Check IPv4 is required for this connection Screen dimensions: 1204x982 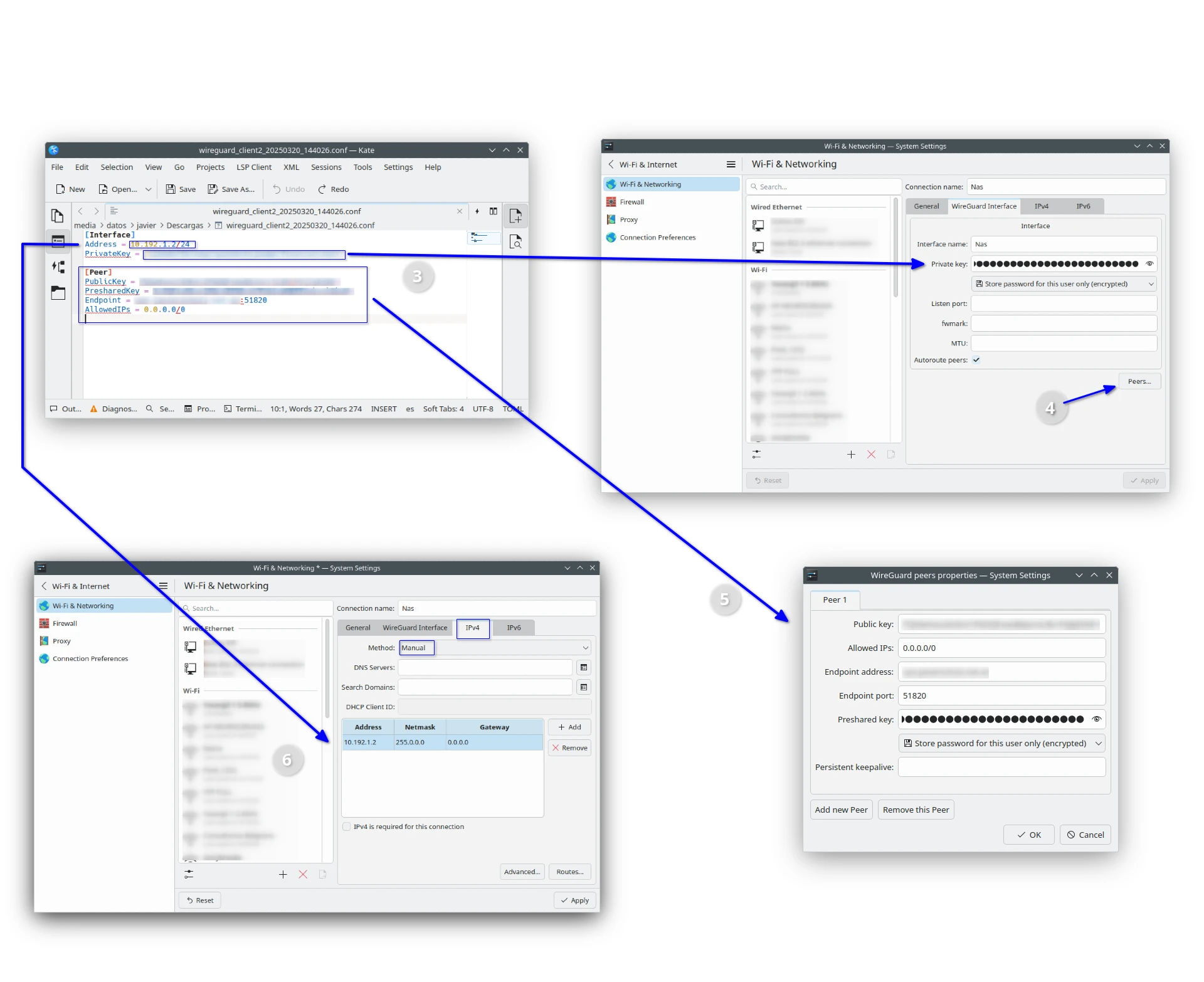(x=347, y=827)
